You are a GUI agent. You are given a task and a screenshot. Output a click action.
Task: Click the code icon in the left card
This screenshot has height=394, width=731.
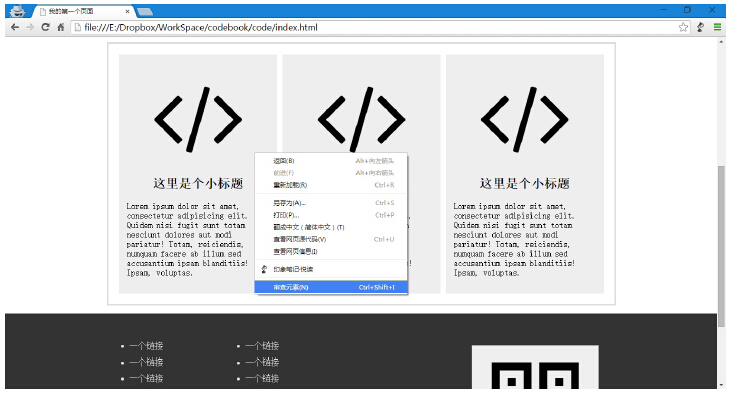pyautogui.click(x=198, y=119)
